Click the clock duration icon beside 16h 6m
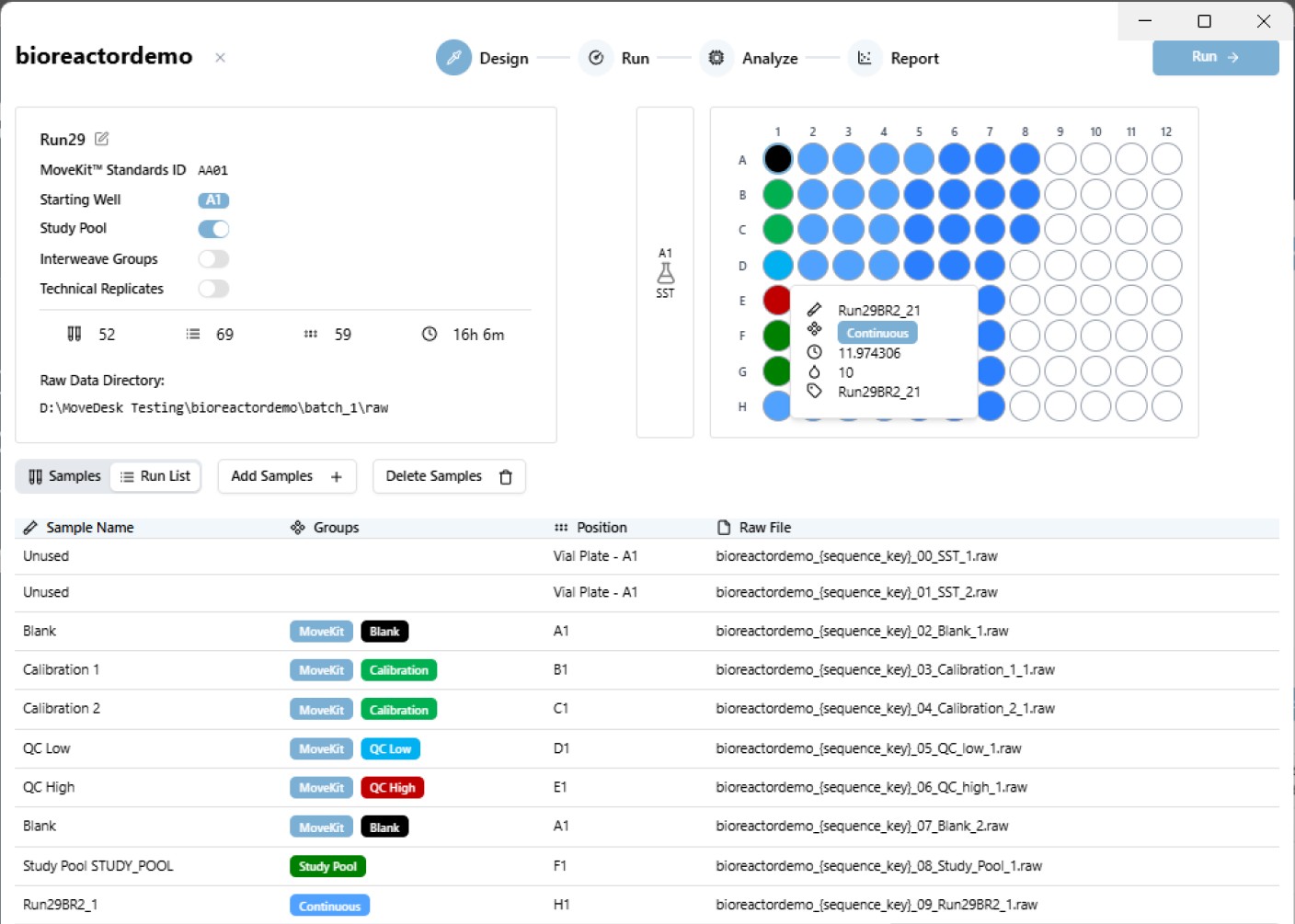1295x924 pixels. tap(430, 334)
